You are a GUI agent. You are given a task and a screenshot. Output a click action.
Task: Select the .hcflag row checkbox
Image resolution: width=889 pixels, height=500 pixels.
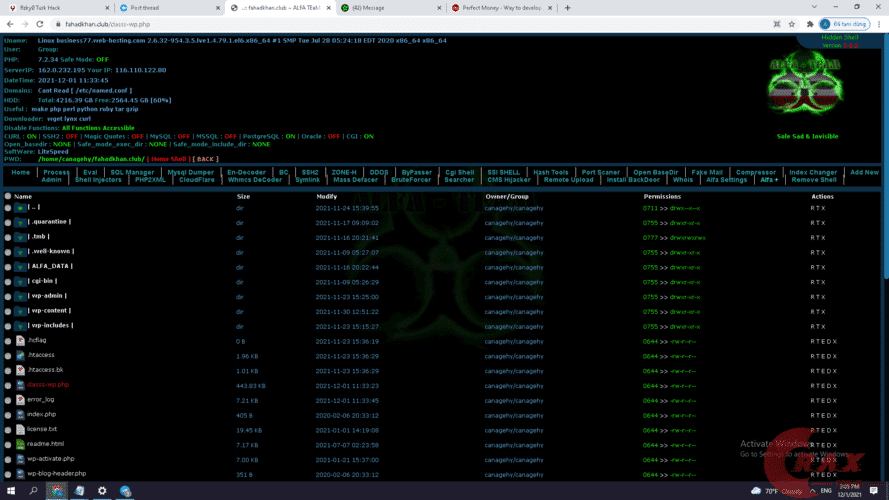click(x=8, y=341)
